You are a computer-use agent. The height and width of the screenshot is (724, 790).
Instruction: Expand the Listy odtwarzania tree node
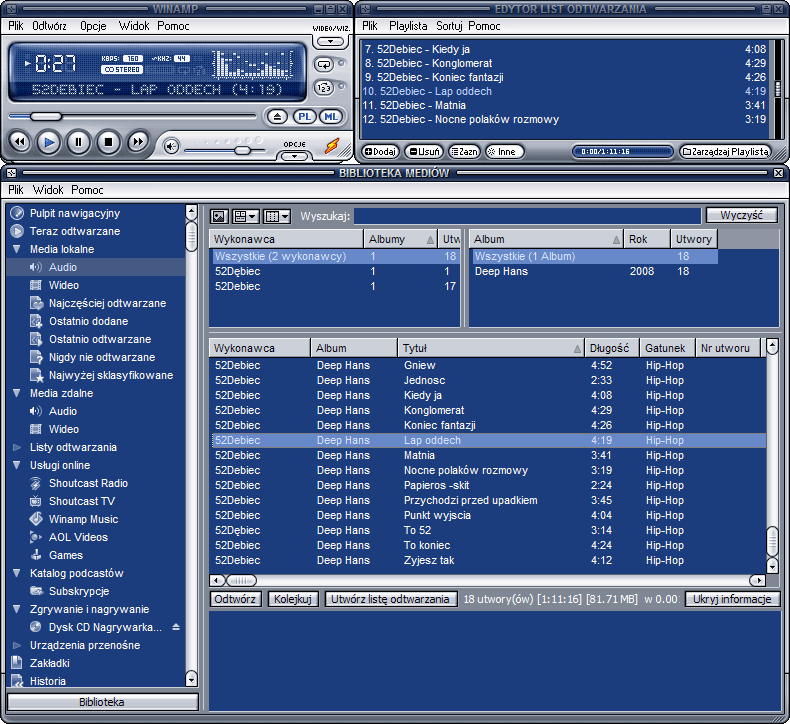click(17, 447)
